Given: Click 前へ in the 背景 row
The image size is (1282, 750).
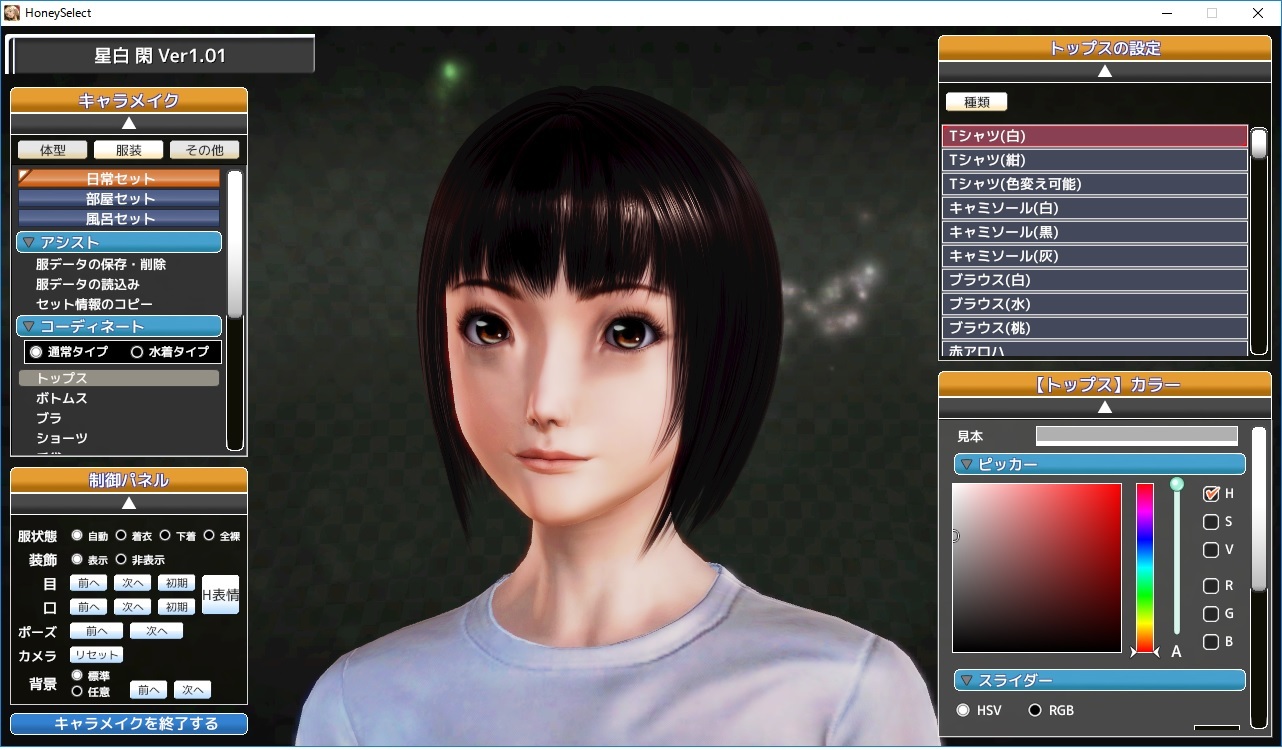Looking at the screenshot, I should (148, 690).
